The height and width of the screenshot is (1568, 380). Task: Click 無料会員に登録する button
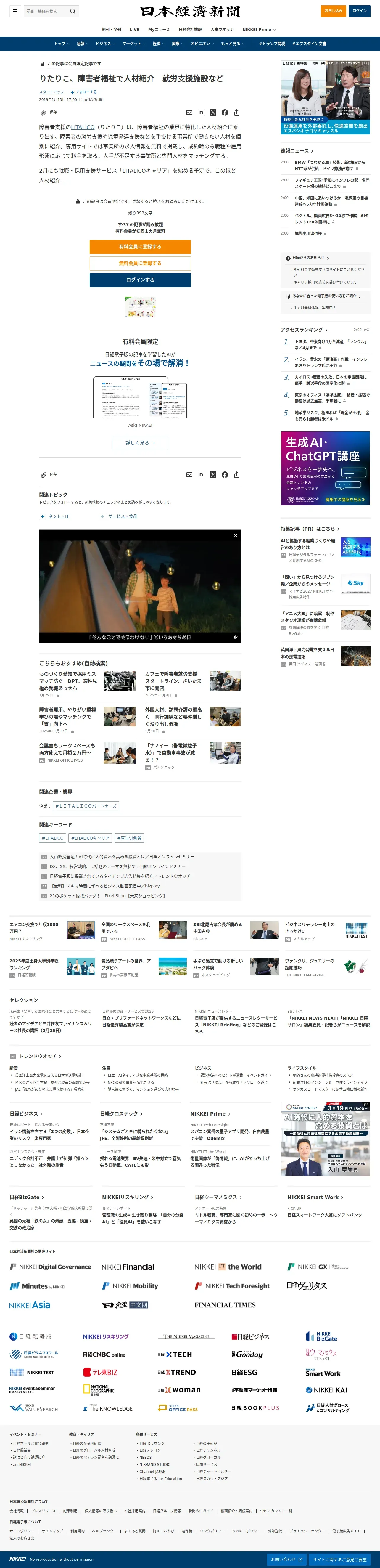[140, 263]
